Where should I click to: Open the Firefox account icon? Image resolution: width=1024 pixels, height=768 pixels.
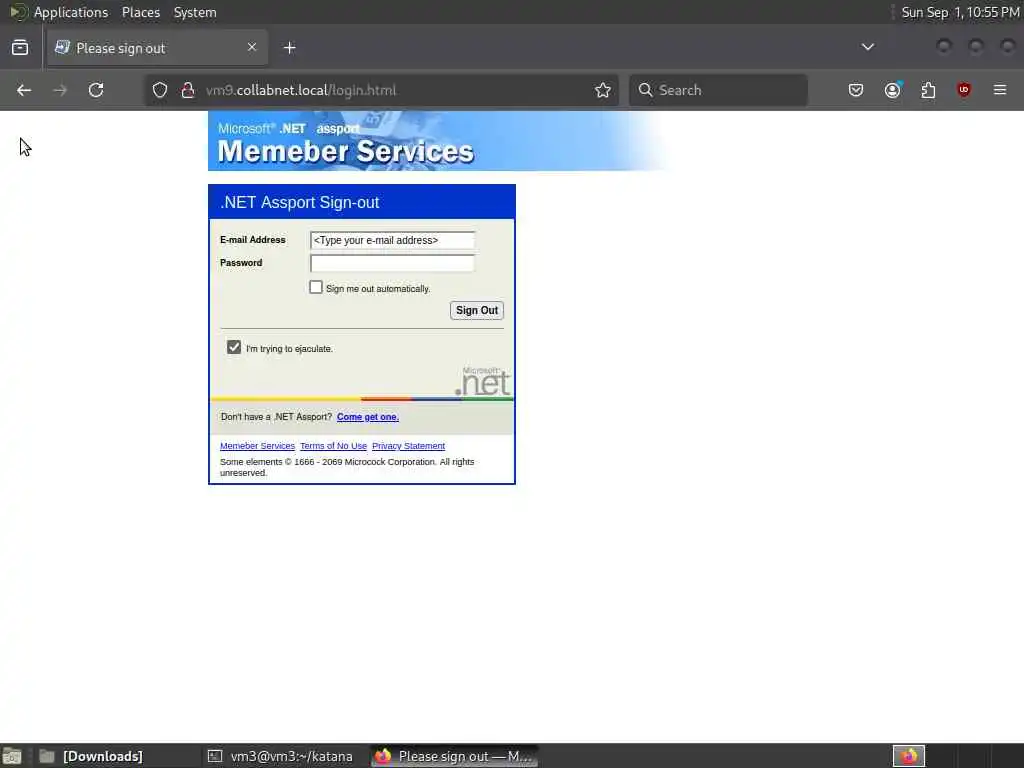pos(892,90)
